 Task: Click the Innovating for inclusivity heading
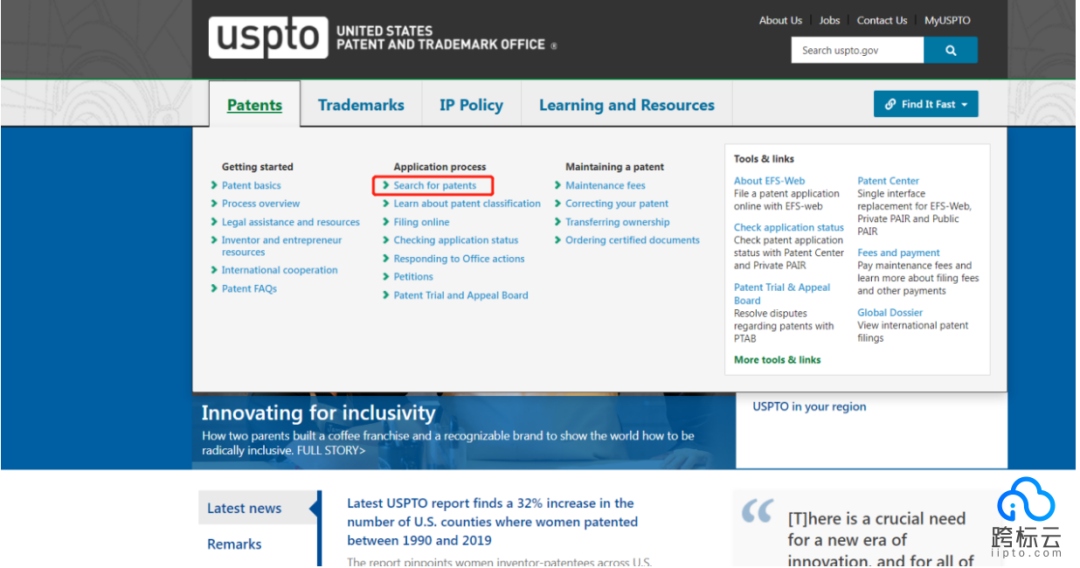click(x=318, y=412)
